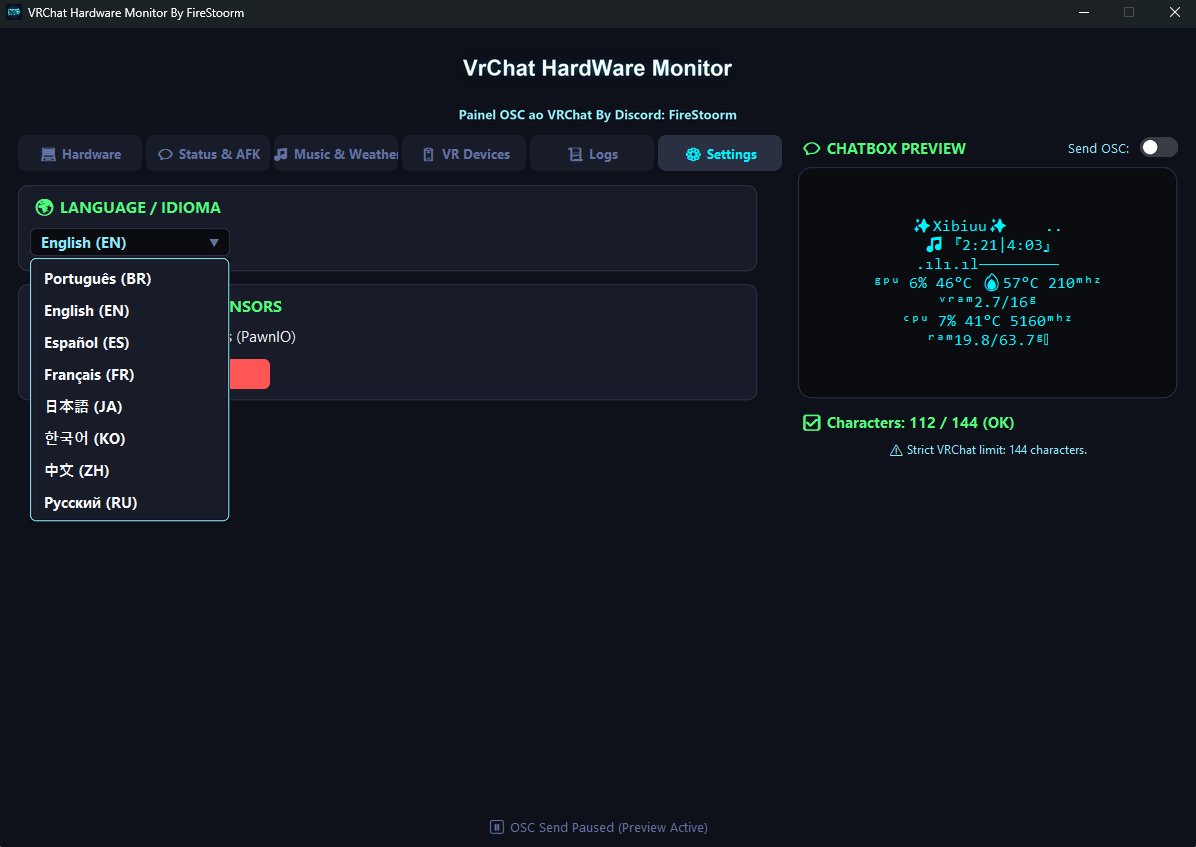Click the app icon in the title bar

click(x=14, y=12)
